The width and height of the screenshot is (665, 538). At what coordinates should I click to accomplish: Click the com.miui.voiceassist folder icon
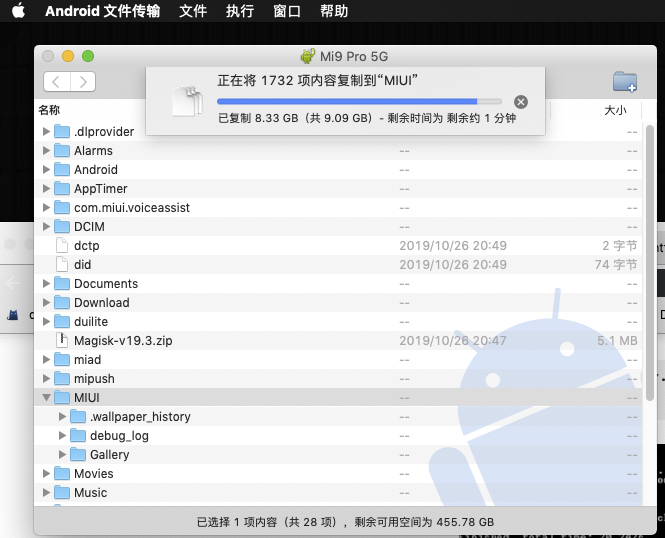click(62, 207)
